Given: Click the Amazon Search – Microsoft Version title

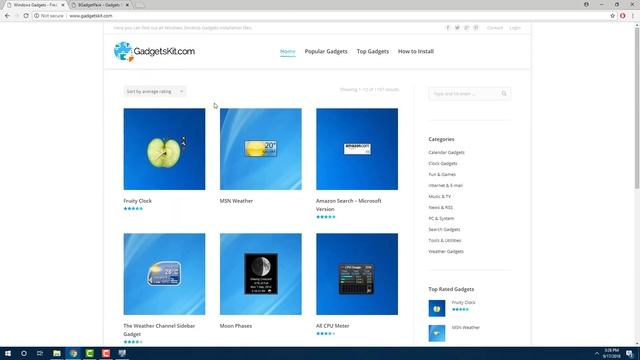Looking at the screenshot, I should (x=349, y=205).
